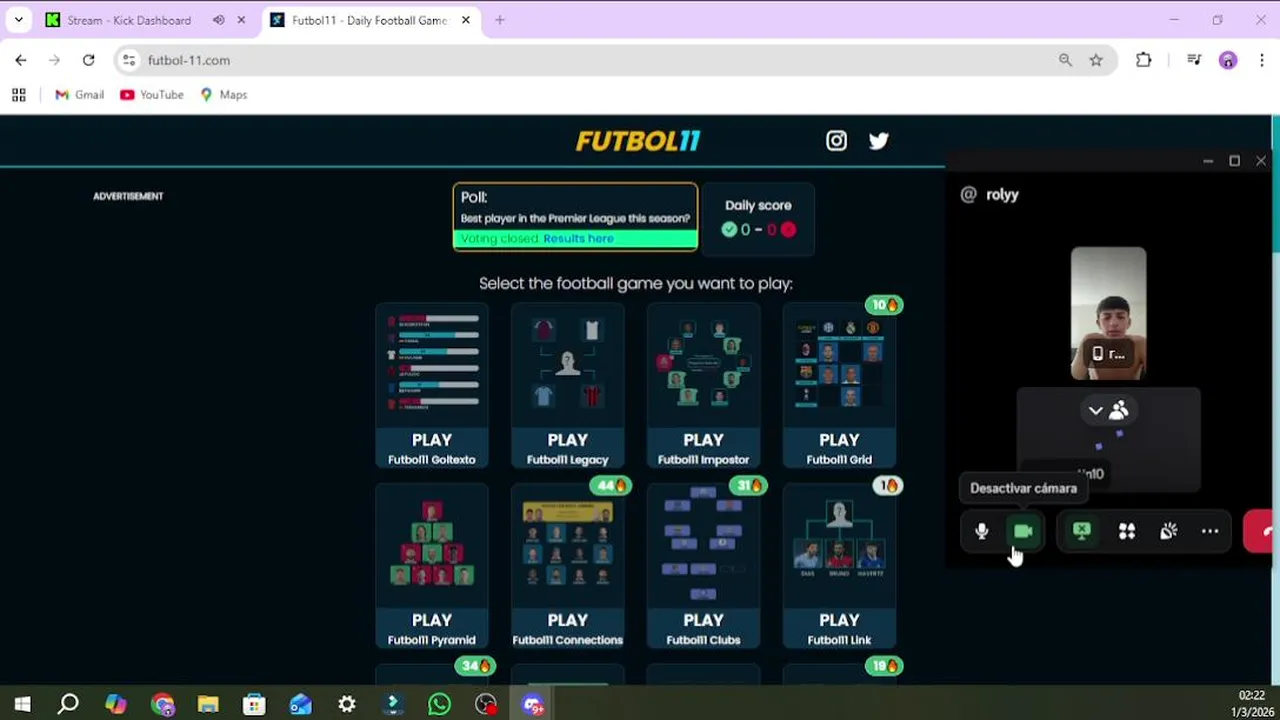1280x720 pixels.
Task: Open Discord from the taskbar
Action: [x=532, y=705]
